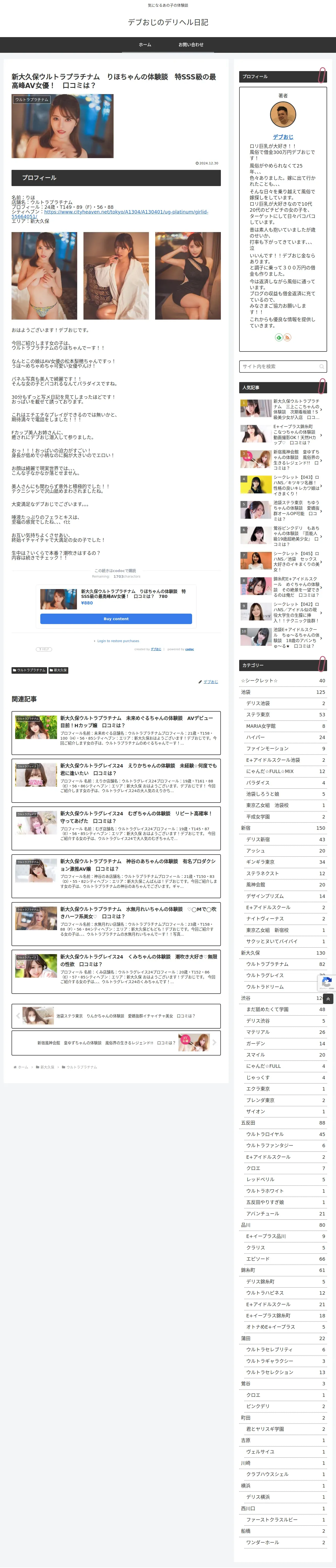The width and height of the screenshot is (336, 1568).
Task: Select the ウルトラハピネス category
Action: coord(285,1293)
